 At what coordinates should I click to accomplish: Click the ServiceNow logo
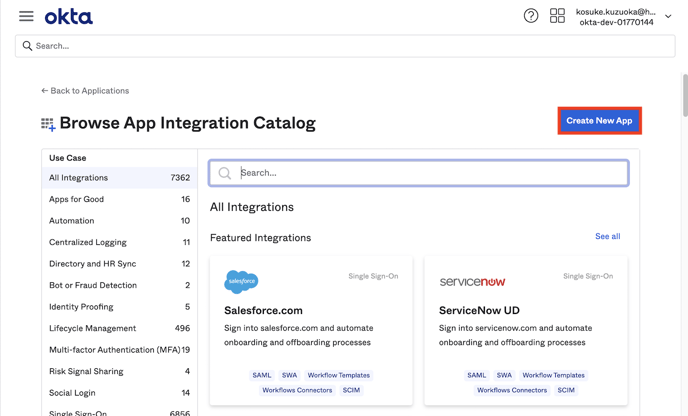(x=472, y=282)
